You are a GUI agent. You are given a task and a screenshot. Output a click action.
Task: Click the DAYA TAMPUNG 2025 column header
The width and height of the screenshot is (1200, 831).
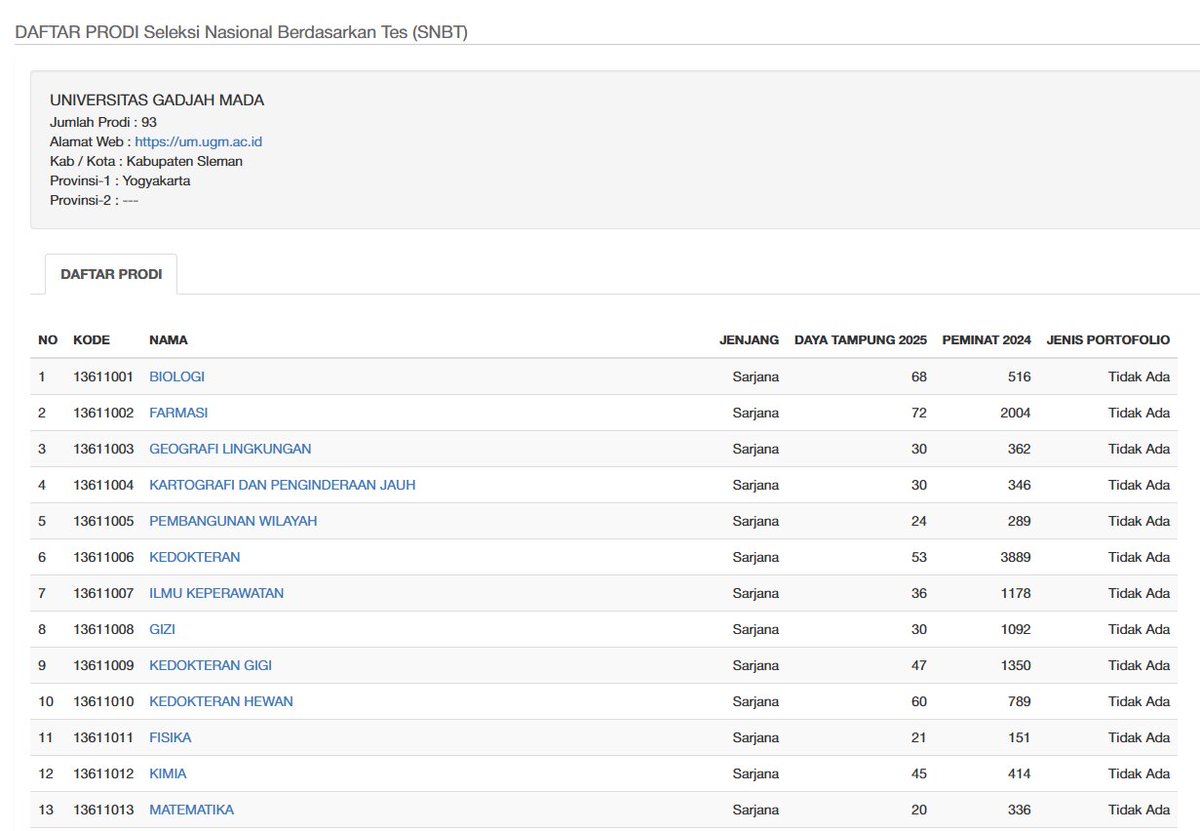861,340
